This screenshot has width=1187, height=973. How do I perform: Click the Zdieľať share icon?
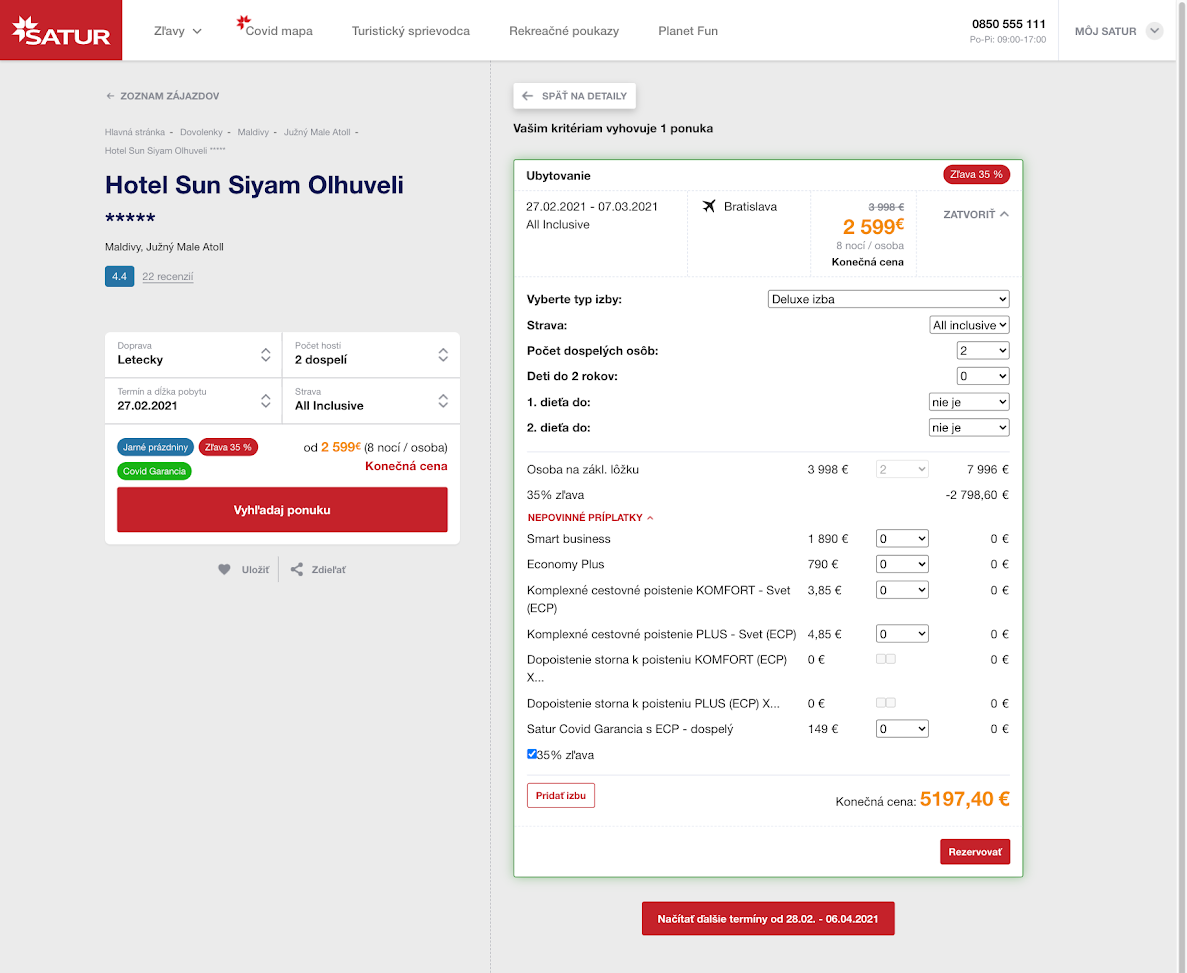297,570
